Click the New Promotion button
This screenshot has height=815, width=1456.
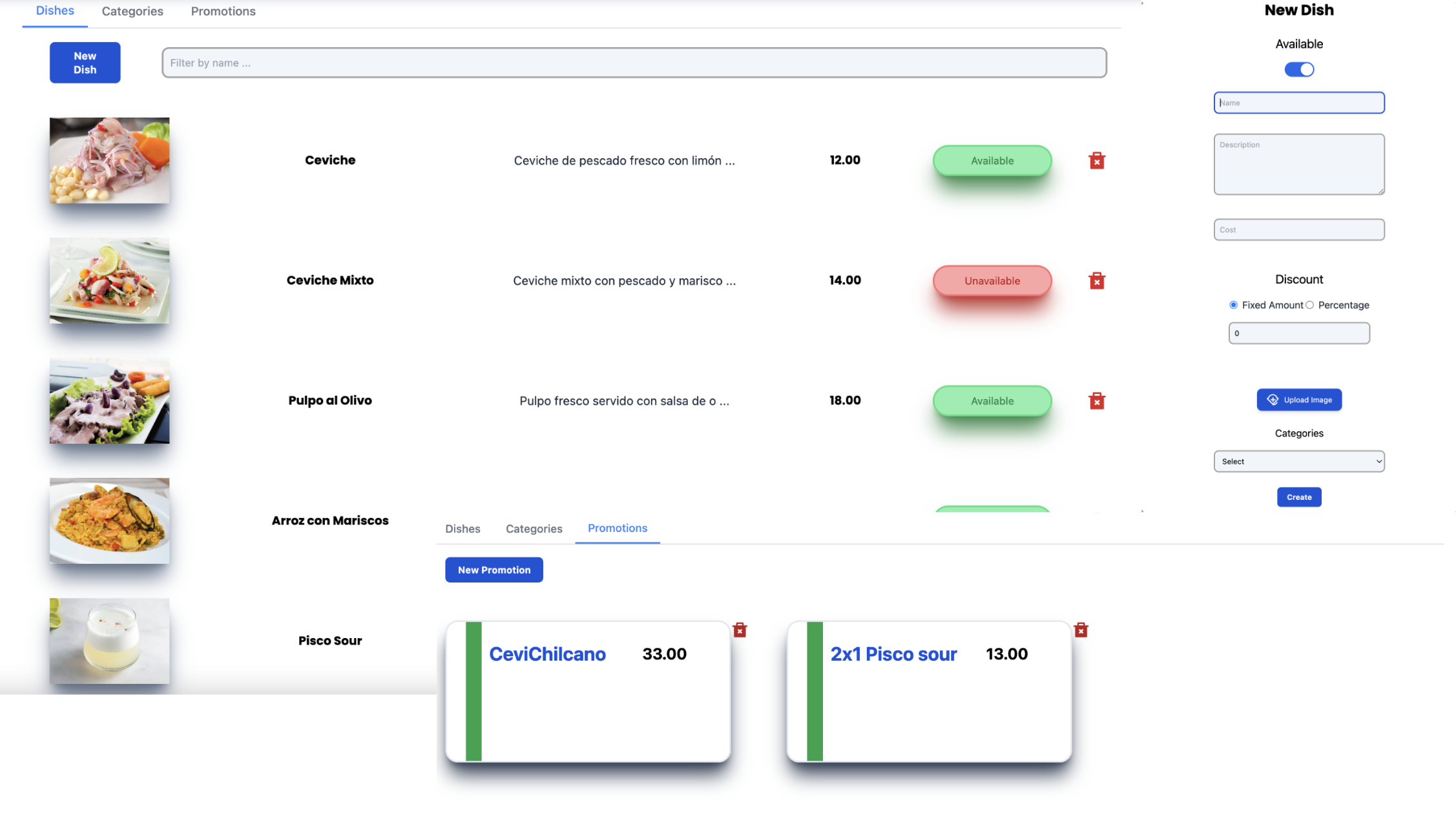coord(494,570)
